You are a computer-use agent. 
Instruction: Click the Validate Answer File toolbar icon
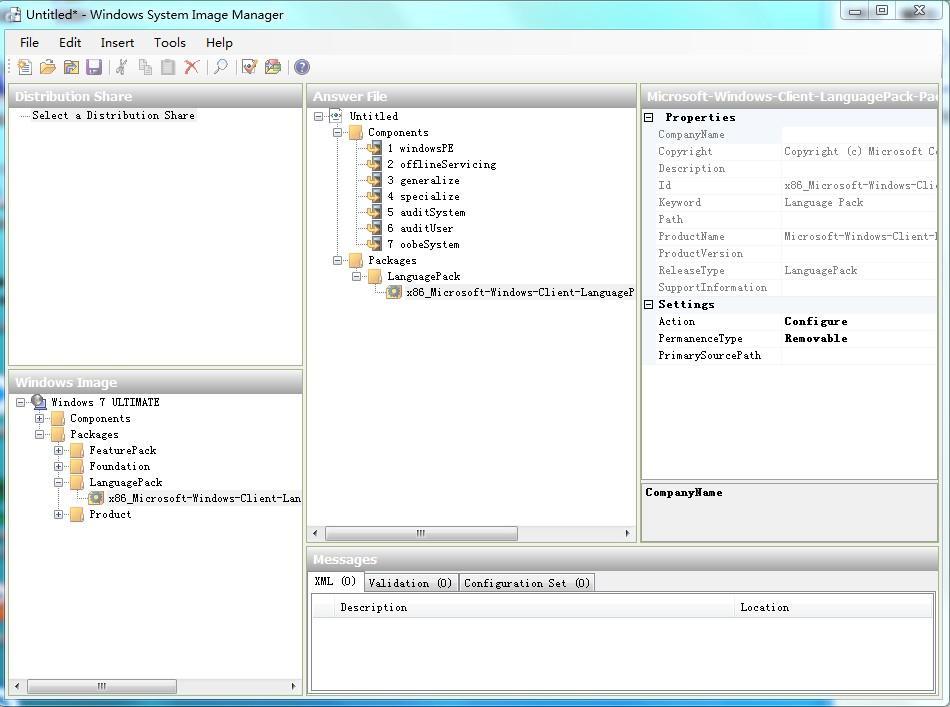pos(249,67)
